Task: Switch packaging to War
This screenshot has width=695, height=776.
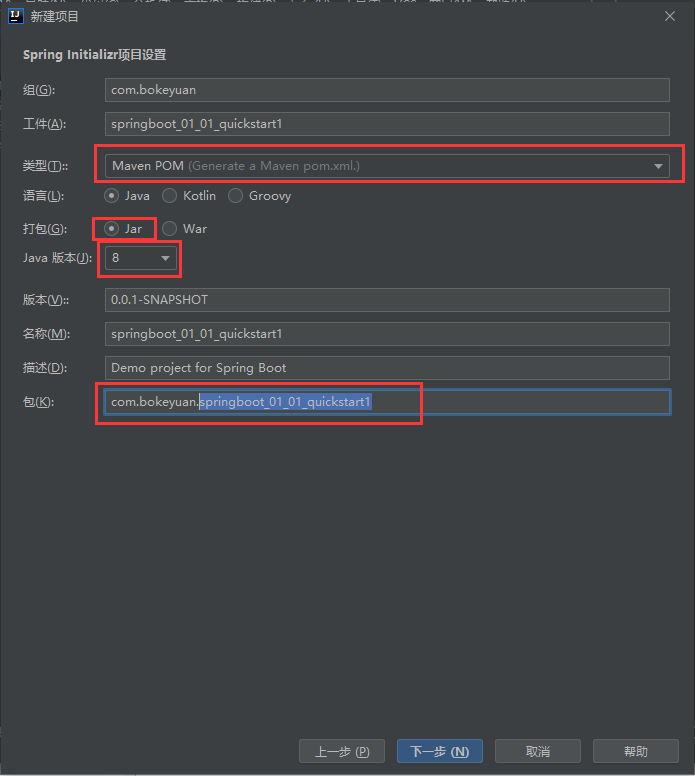Action: coord(170,229)
